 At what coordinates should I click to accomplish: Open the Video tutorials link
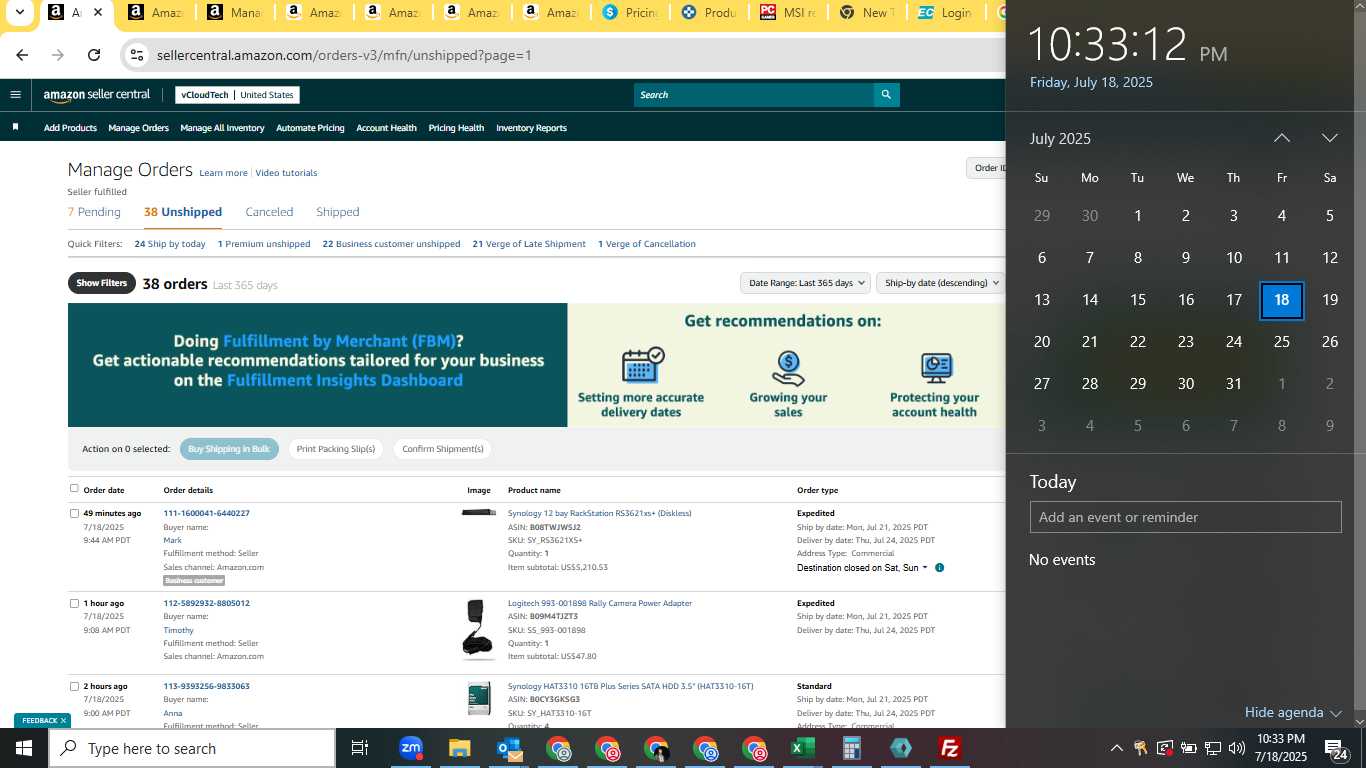(286, 173)
